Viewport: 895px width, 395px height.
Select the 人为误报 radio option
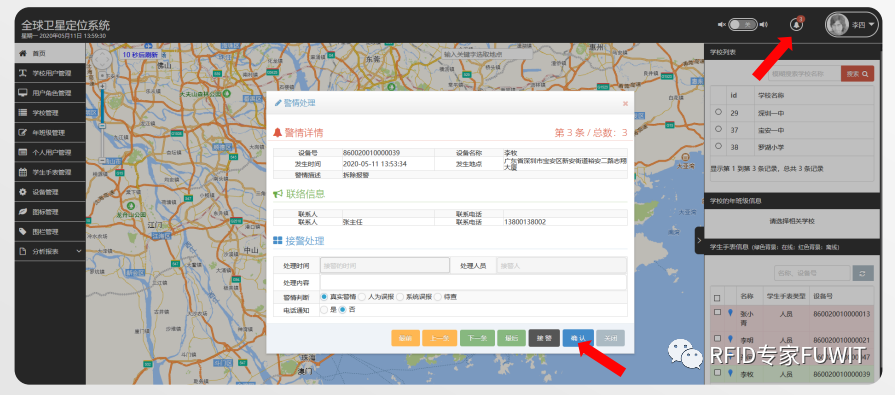(362, 297)
